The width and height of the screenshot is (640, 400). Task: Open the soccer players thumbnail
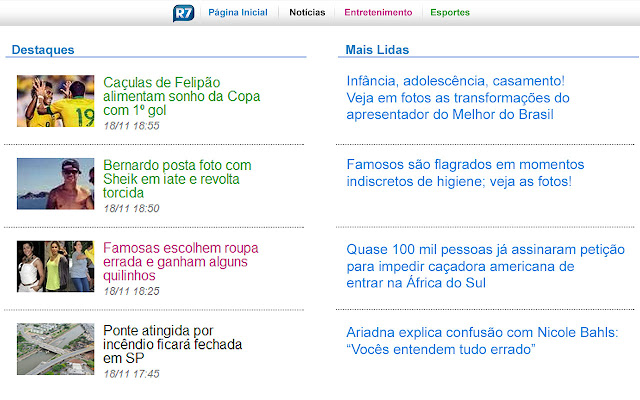55,101
